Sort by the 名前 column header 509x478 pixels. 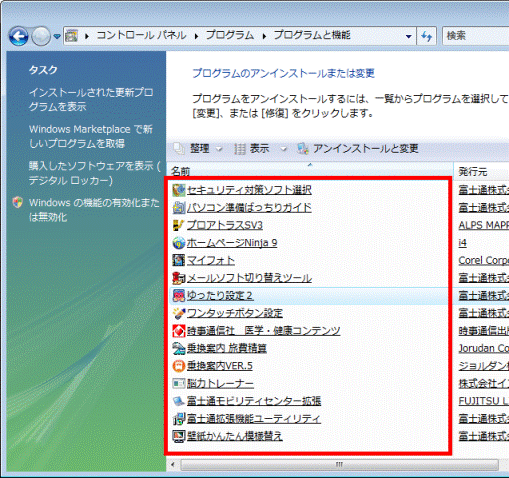point(310,171)
